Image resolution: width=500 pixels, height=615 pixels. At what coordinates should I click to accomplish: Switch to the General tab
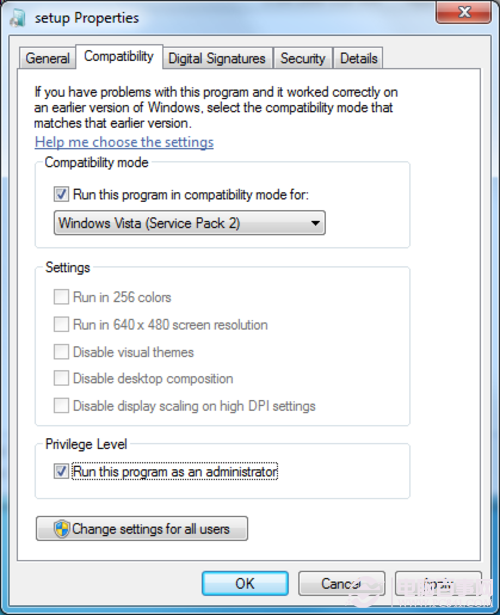(47, 59)
